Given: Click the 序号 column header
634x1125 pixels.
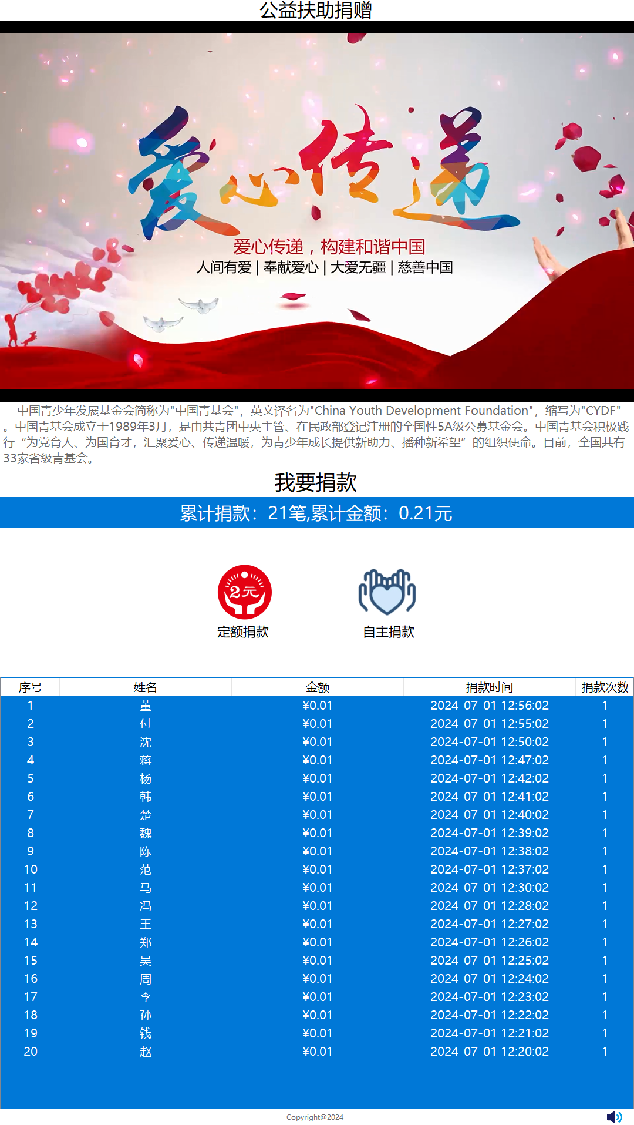Looking at the screenshot, I should click(x=30, y=687).
